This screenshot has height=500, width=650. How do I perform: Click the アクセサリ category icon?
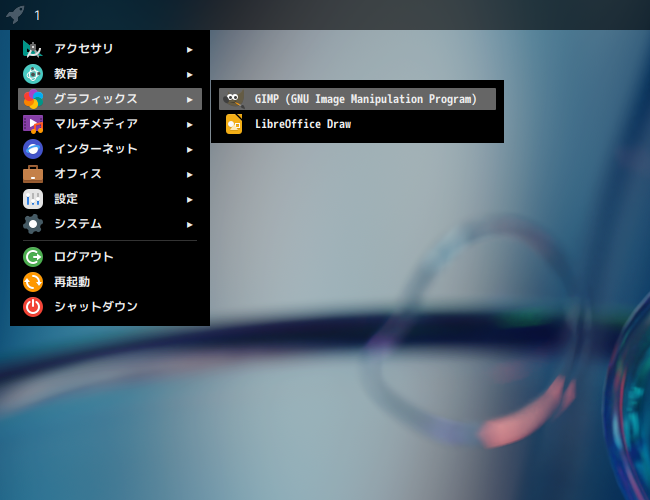33,49
